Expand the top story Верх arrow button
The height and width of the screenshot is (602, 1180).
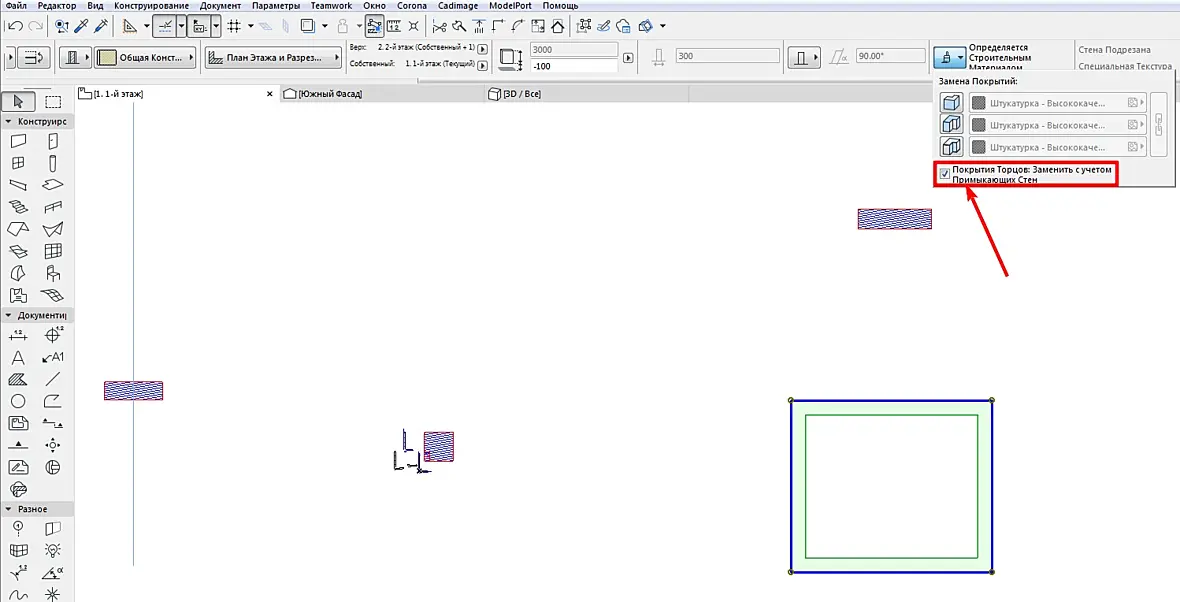(x=483, y=49)
